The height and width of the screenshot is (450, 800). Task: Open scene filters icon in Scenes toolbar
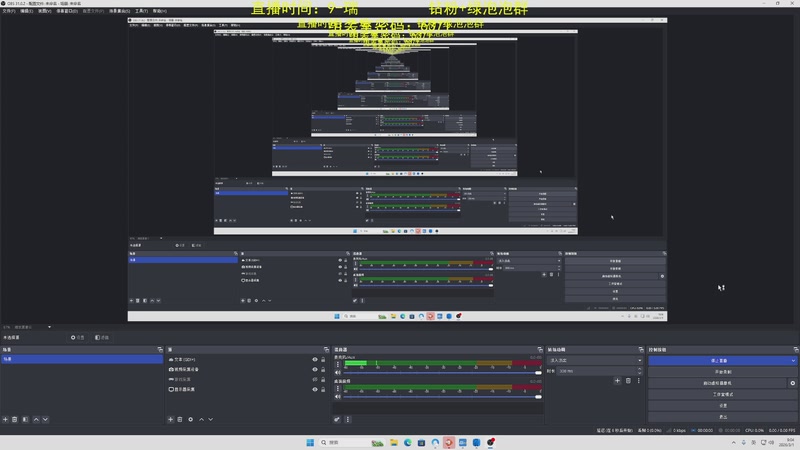coord(25,419)
